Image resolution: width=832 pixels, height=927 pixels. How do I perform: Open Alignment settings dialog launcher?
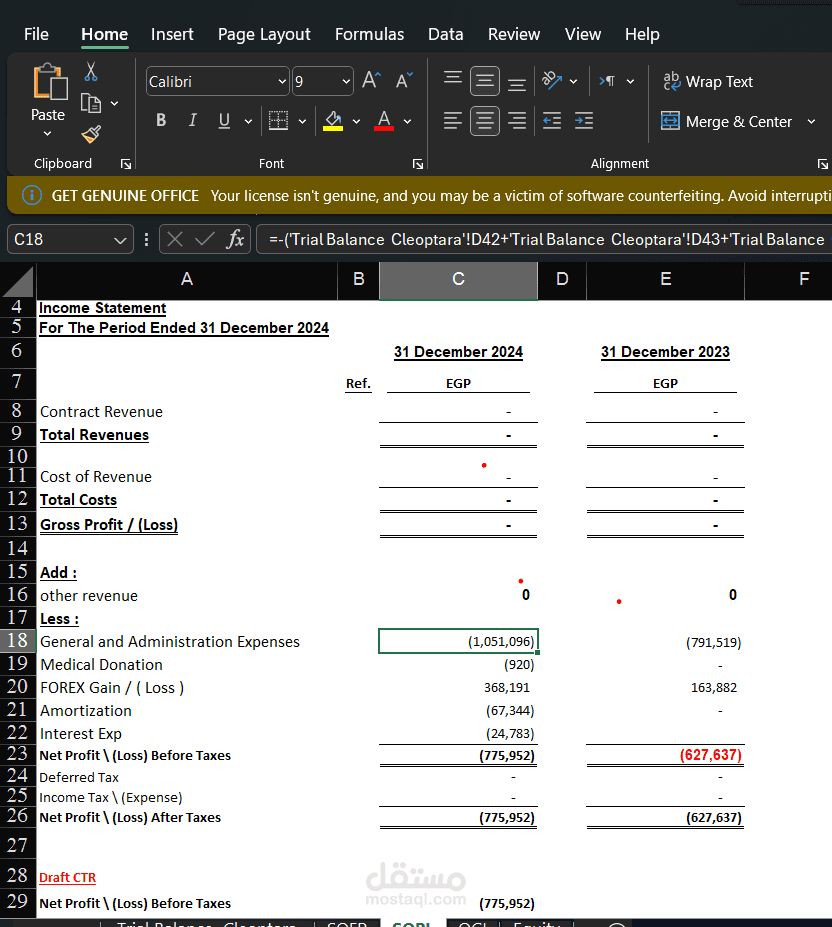[x=823, y=164]
